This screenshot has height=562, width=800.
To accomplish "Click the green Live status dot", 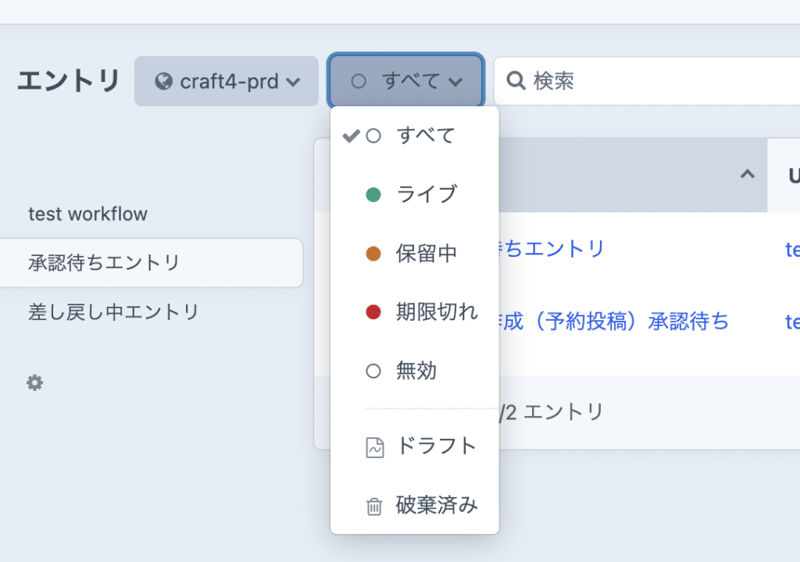I will (x=373, y=195).
